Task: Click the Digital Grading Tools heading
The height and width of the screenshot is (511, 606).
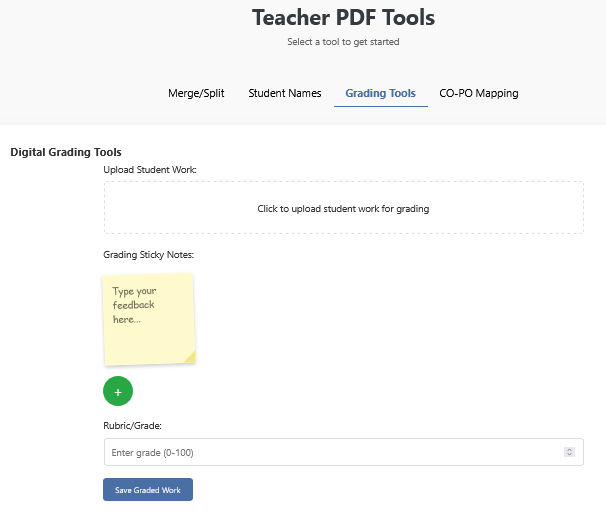Action: (66, 152)
